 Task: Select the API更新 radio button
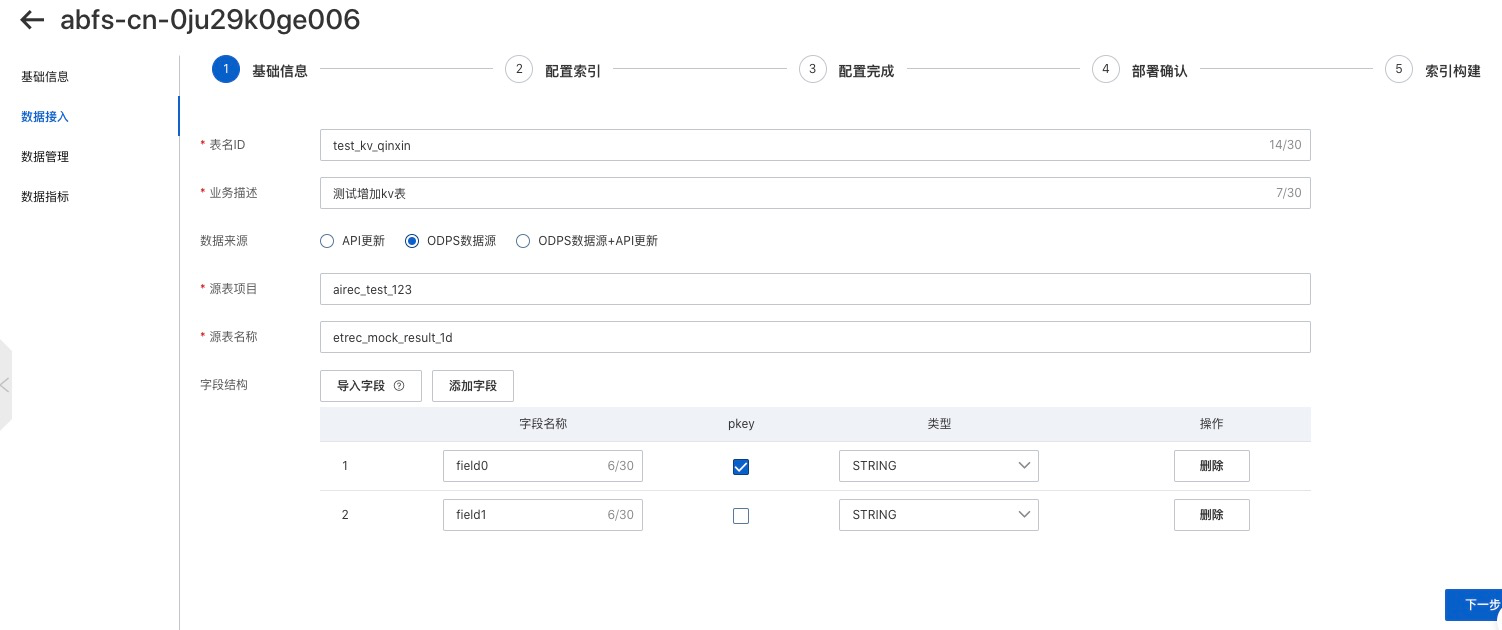point(326,241)
